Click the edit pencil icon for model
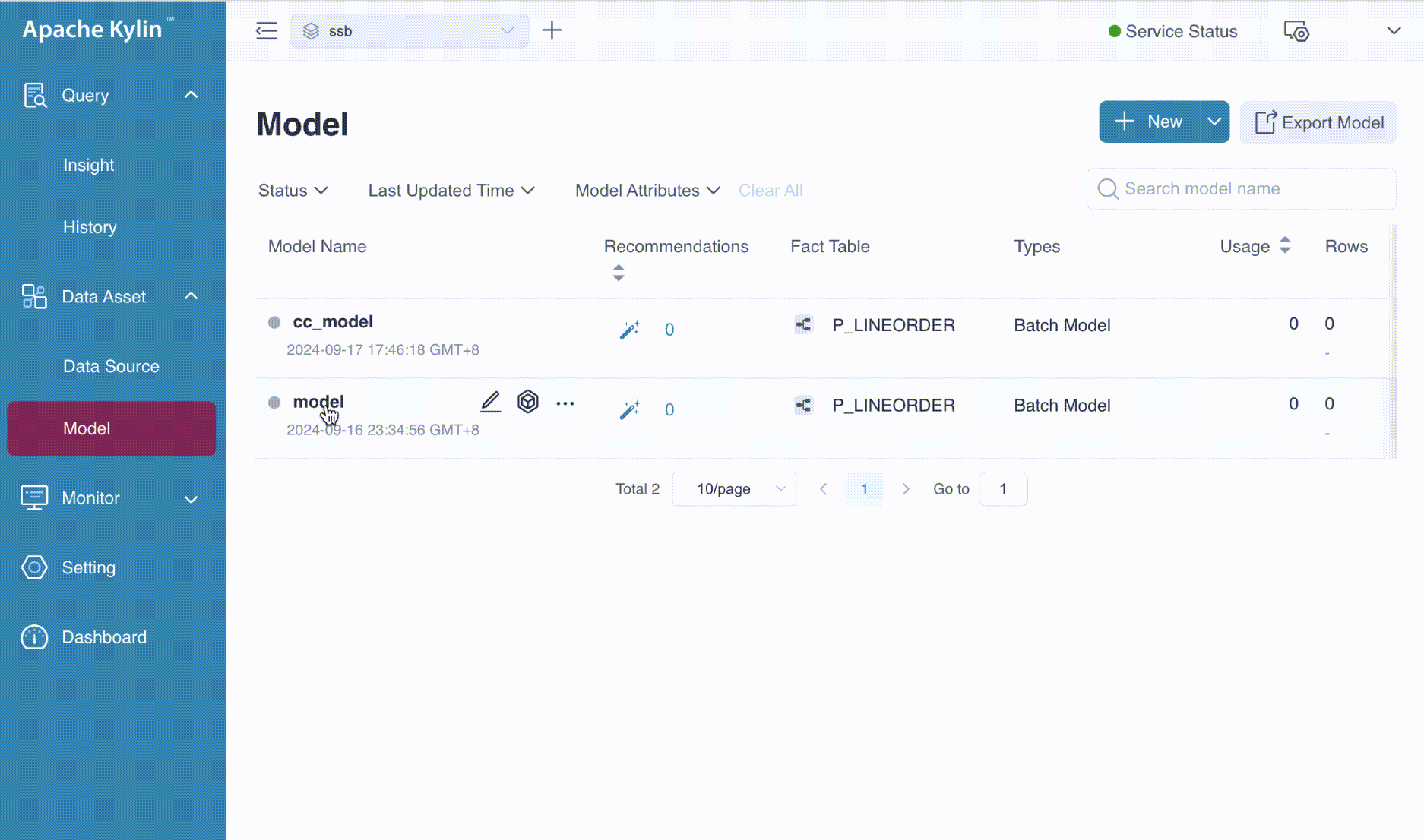This screenshot has height=840, width=1424. point(491,402)
